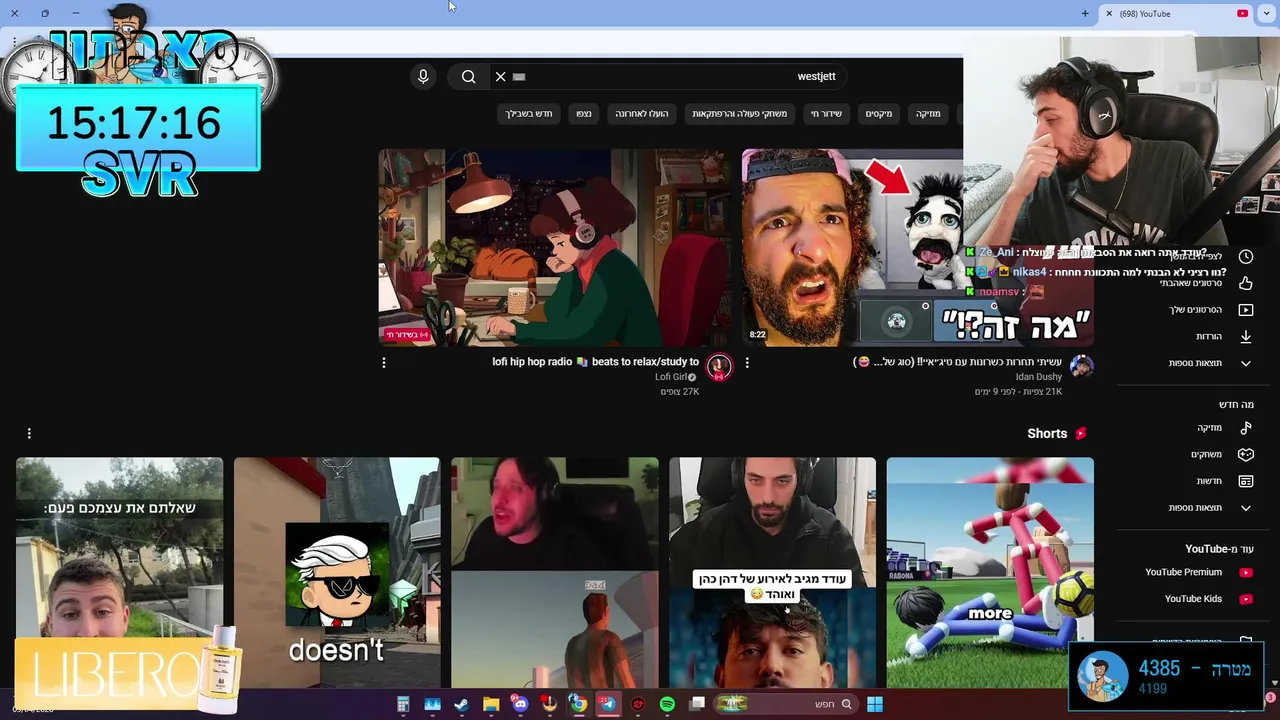1280x720 pixels.
Task: Click the search magnifier button
Action: pyautogui.click(x=468, y=76)
